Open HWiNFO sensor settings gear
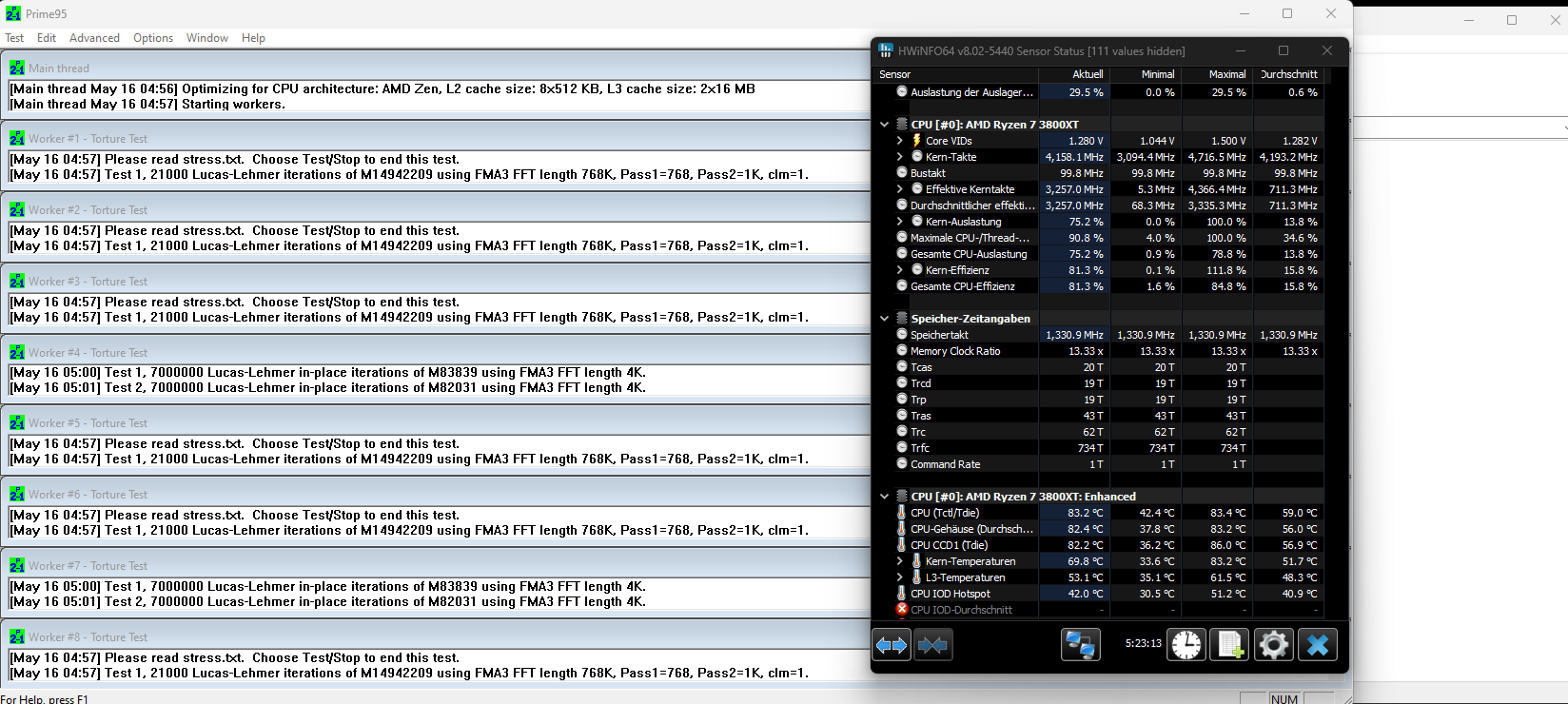This screenshot has width=1568, height=704. [1273, 645]
